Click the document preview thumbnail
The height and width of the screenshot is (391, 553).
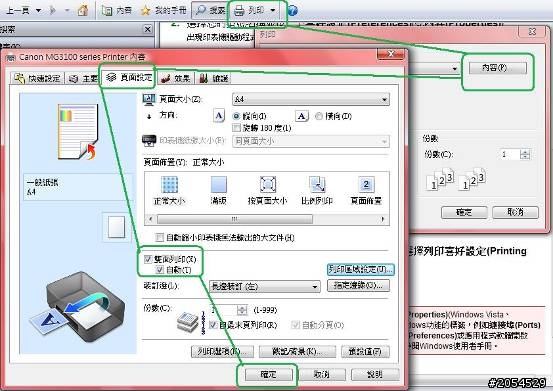point(78,132)
